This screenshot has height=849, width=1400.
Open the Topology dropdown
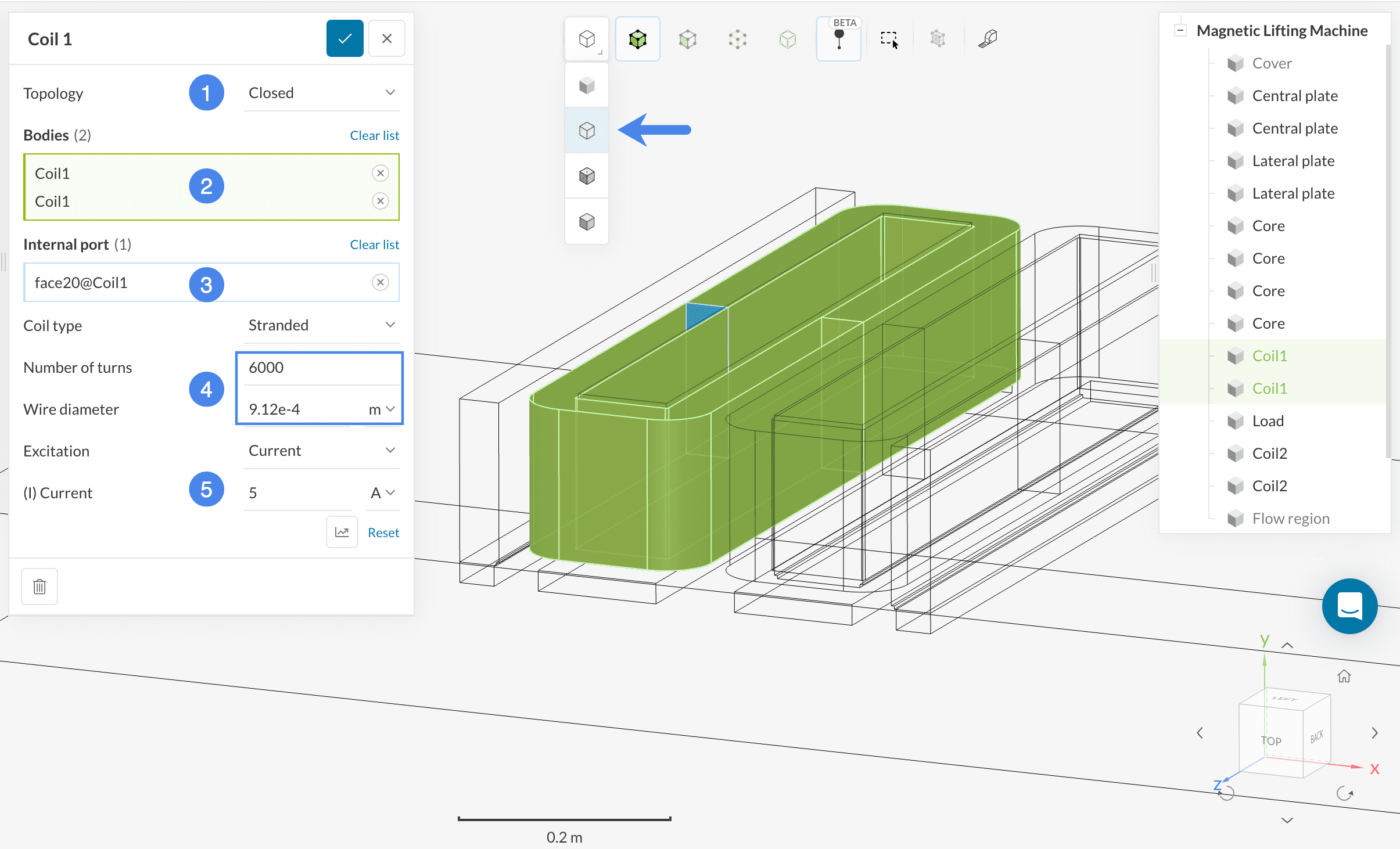tap(321, 93)
